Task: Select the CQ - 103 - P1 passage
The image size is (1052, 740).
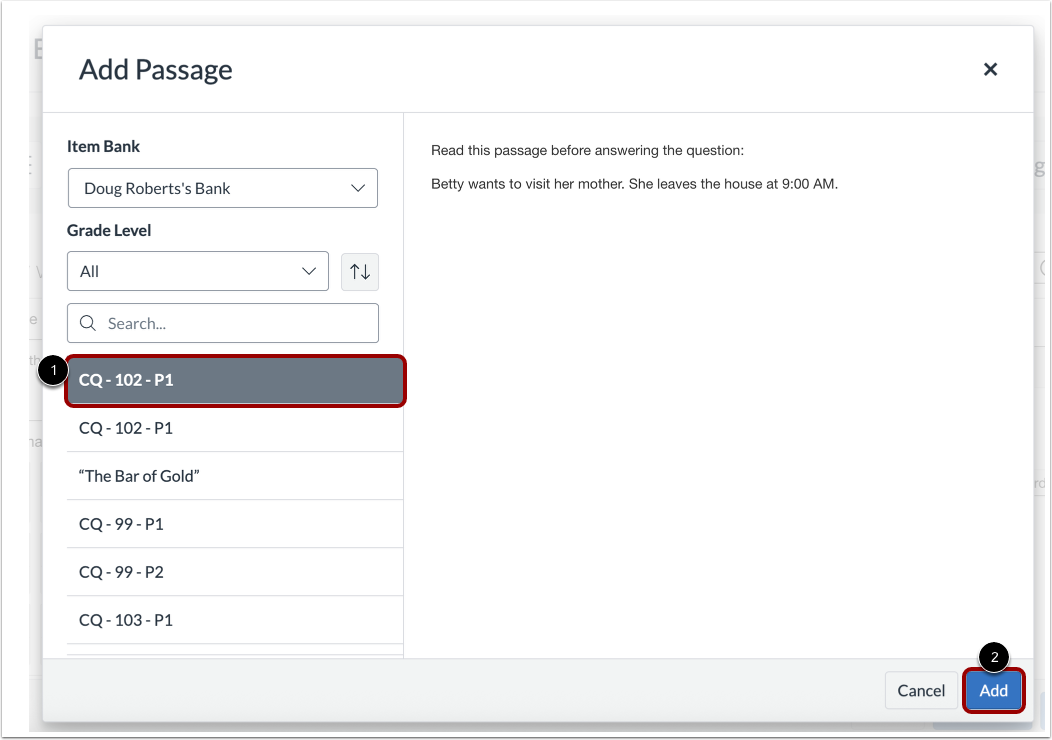Action: point(235,620)
